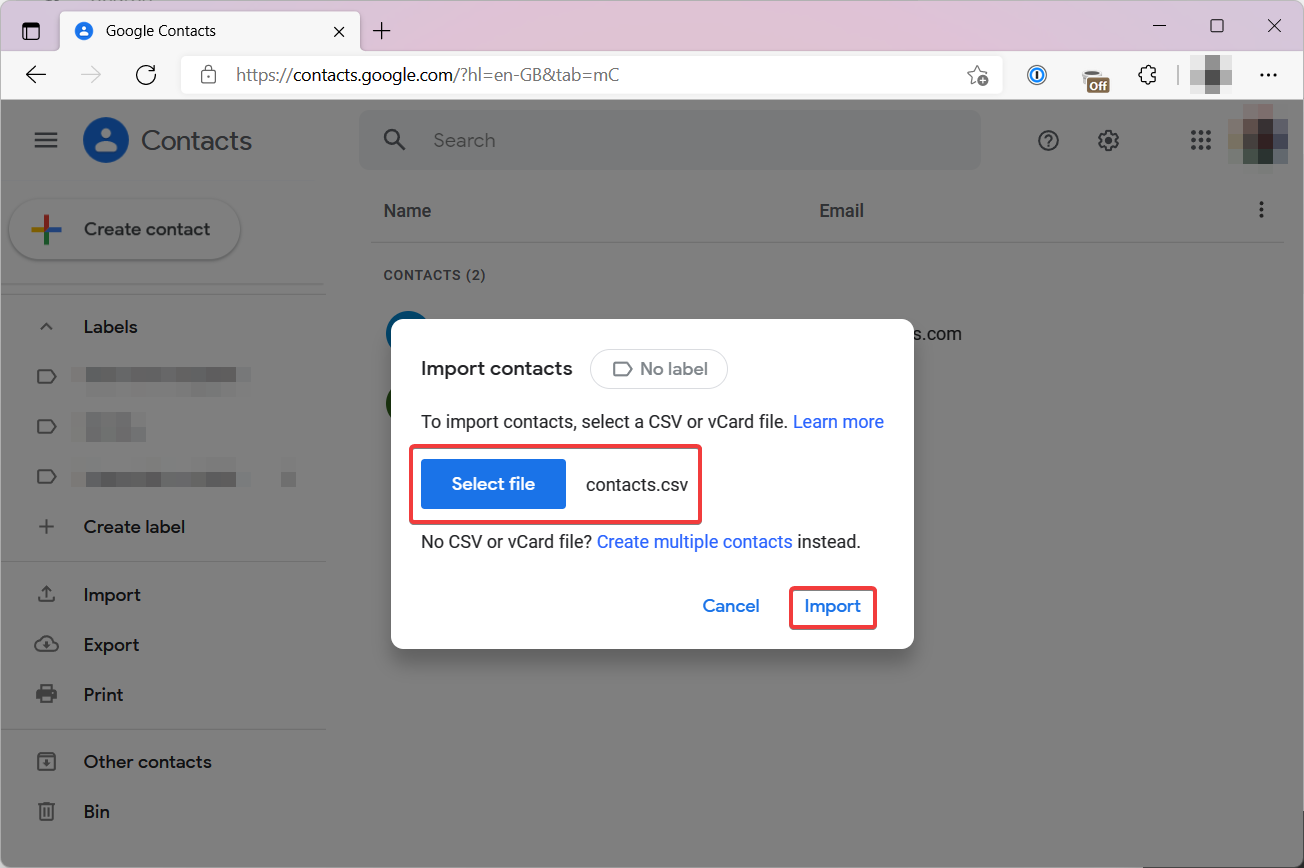Screen dimensions: 1304x868
Task: Reload the page with refresh icon
Action: pyautogui.click(x=146, y=75)
